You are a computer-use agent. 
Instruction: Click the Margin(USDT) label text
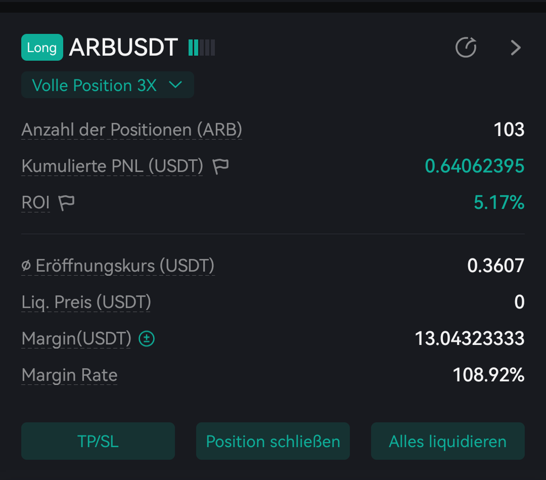tap(77, 339)
